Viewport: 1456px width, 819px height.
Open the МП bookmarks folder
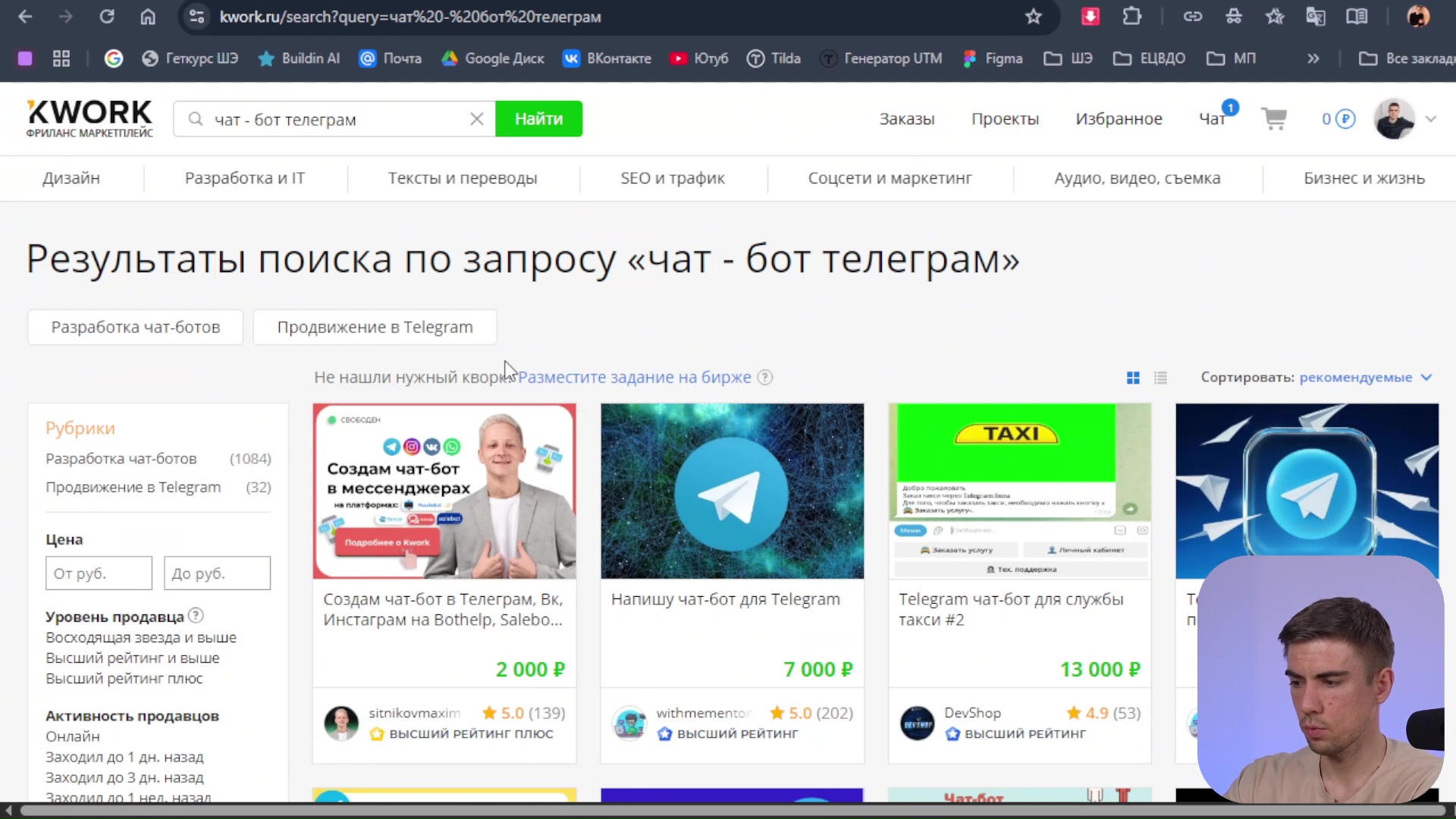coord(1231,58)
